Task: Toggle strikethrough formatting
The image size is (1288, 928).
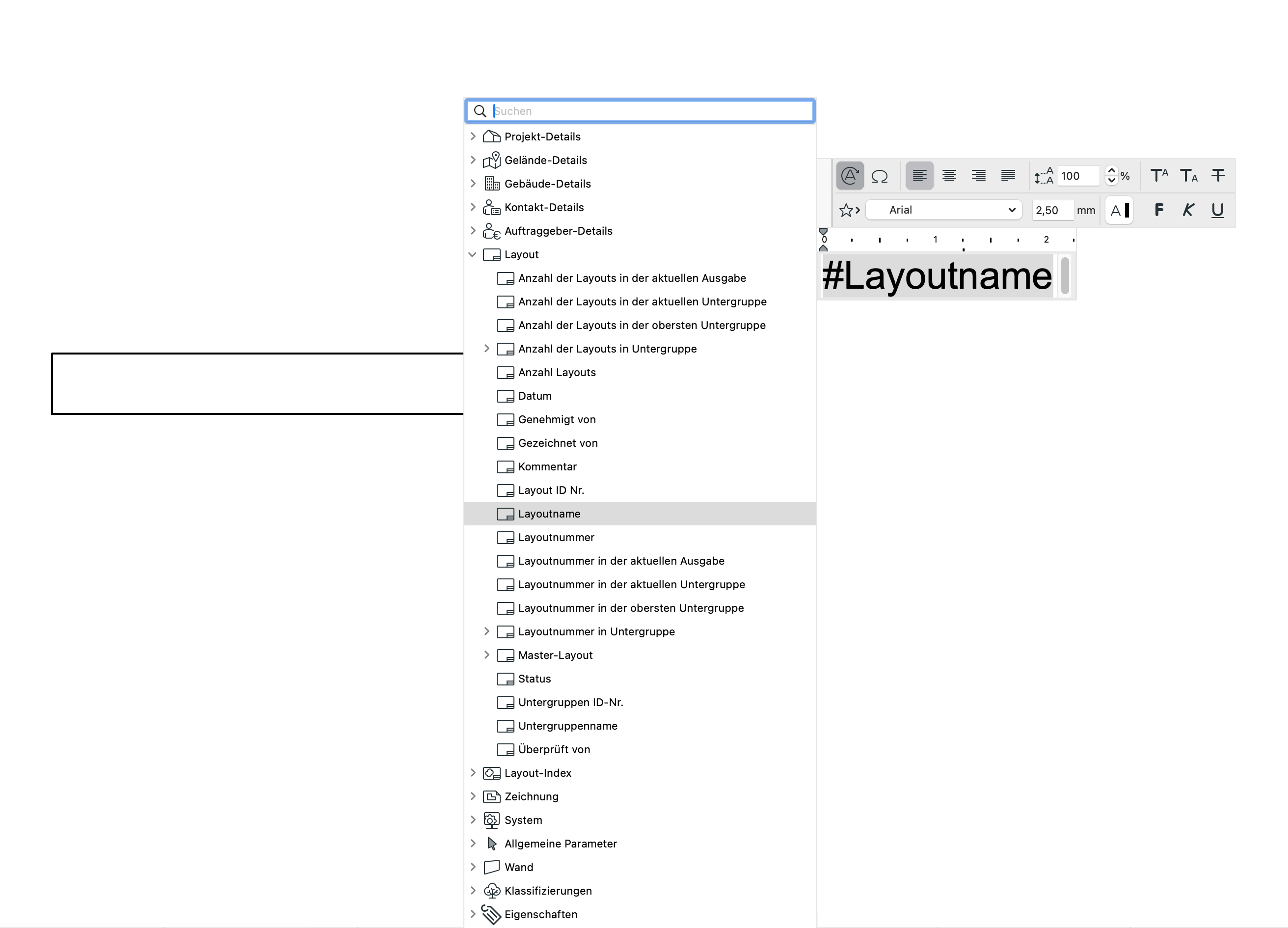Action: [1218, 175]
